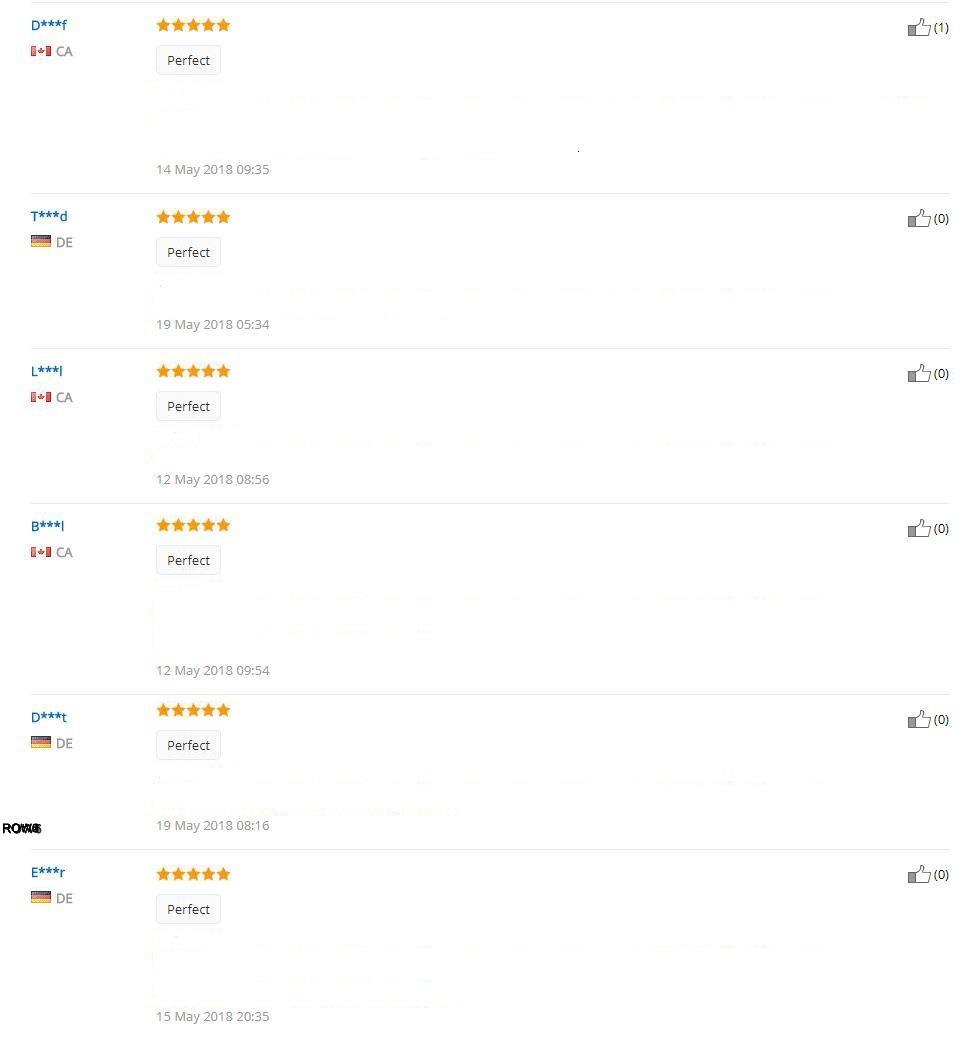Upvote B***l's review with thumbs-up
977x1039 pixels.
click(919, 528)
